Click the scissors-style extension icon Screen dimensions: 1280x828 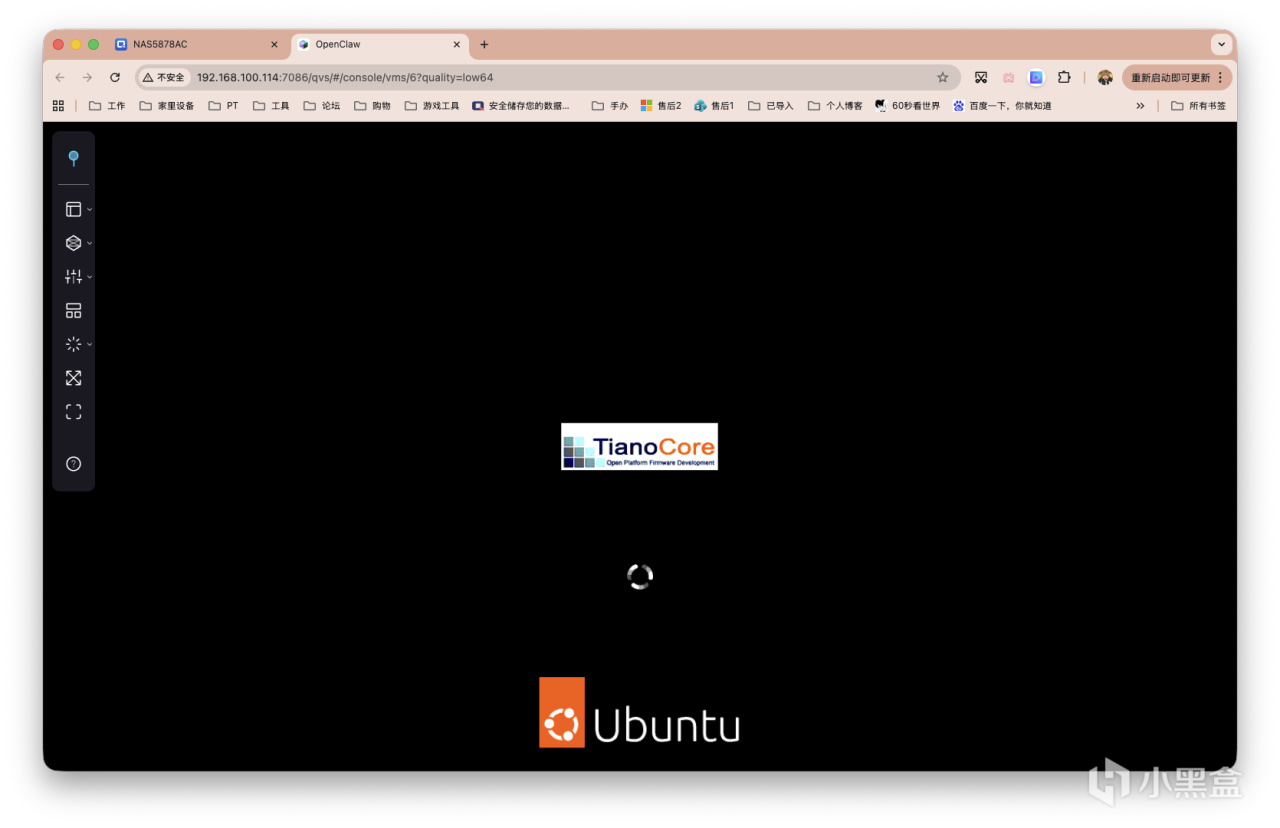(981, 77)
